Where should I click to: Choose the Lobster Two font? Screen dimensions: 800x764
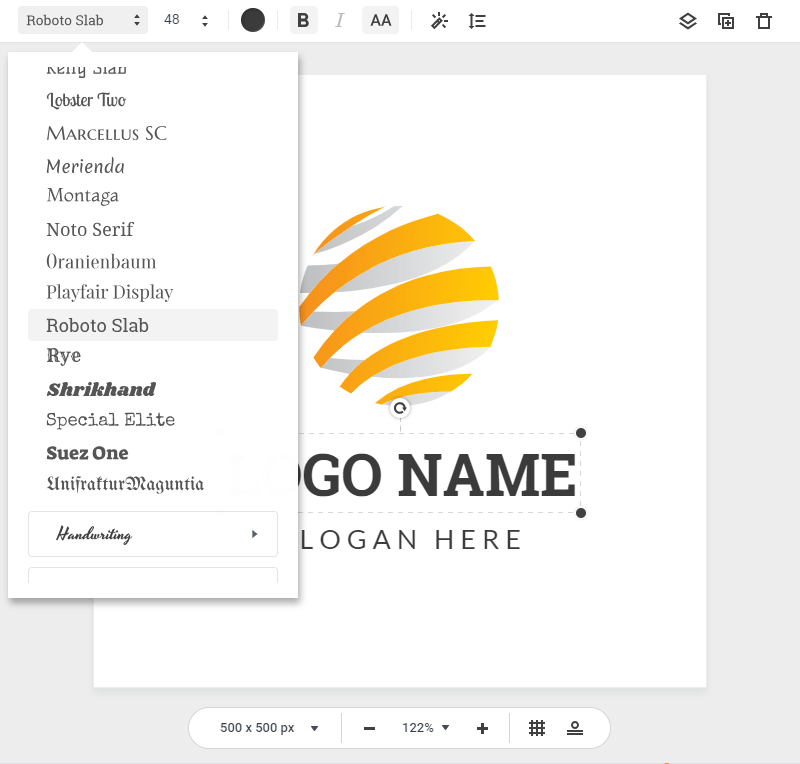pyautogui.click(x=86, y=100)
